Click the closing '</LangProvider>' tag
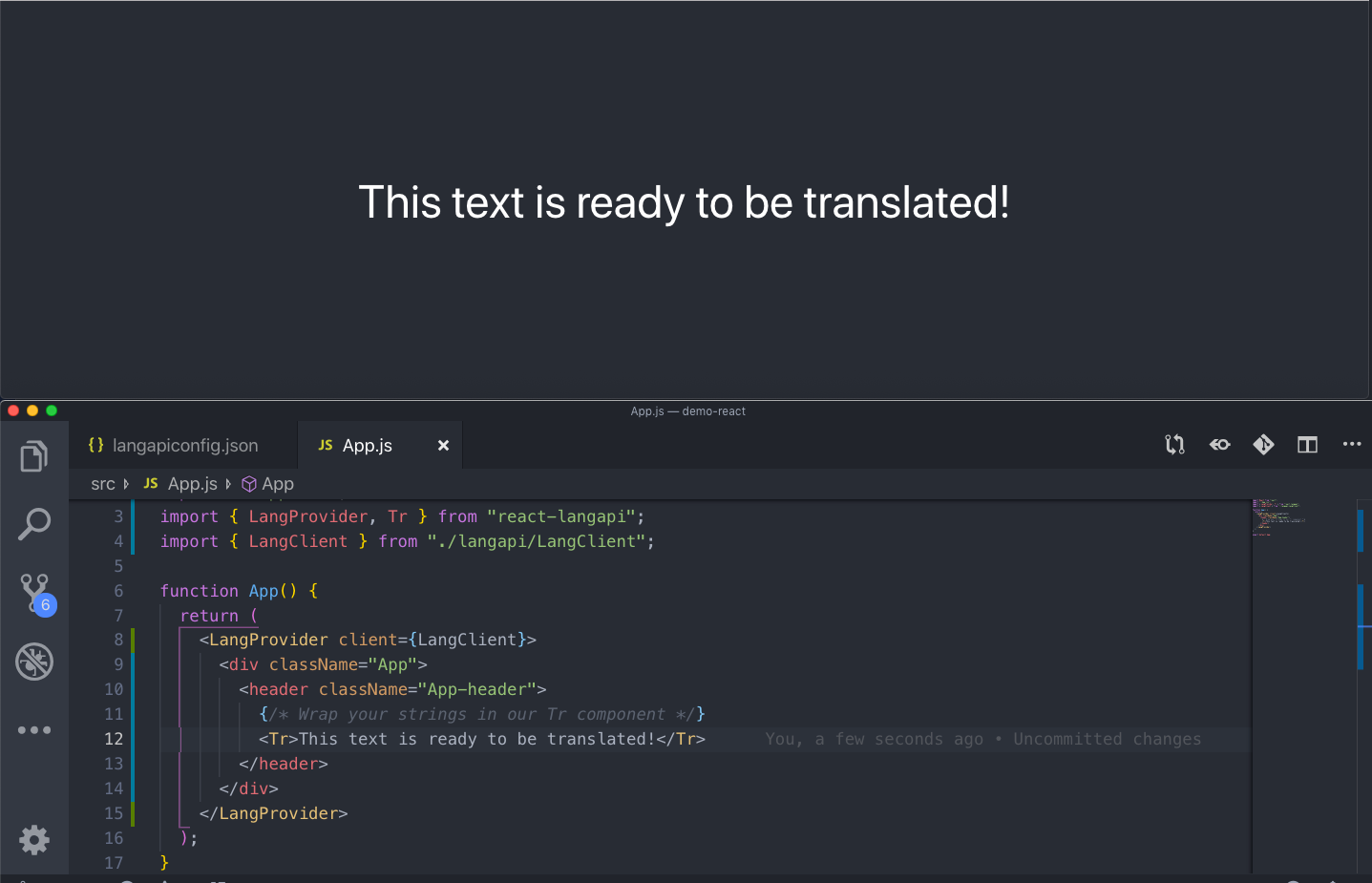Image resolution: width=1372 pixels, height=883 pixels. tap(273, 813)
